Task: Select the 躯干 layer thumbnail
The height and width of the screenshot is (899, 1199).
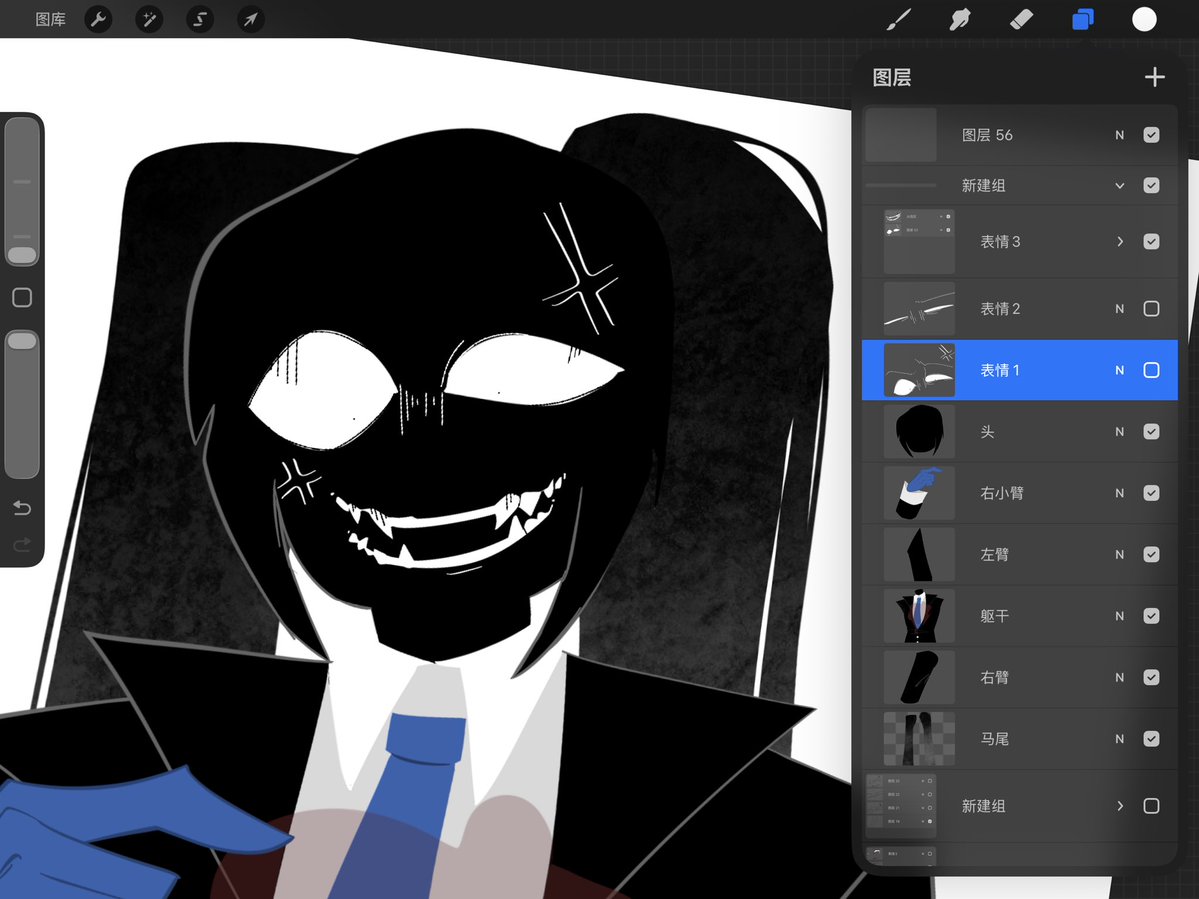Action: click(919, 616)
